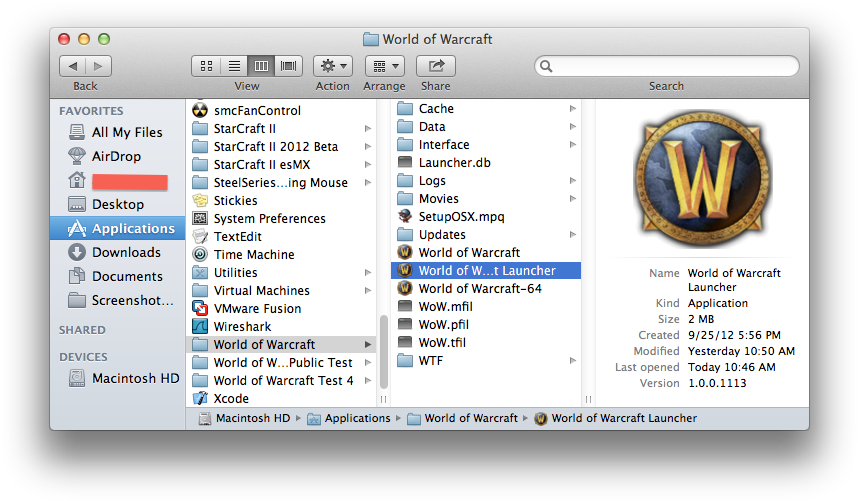Switch to Cover Flow view
Screen dimensions: 858x501
(x=290, y=66)
